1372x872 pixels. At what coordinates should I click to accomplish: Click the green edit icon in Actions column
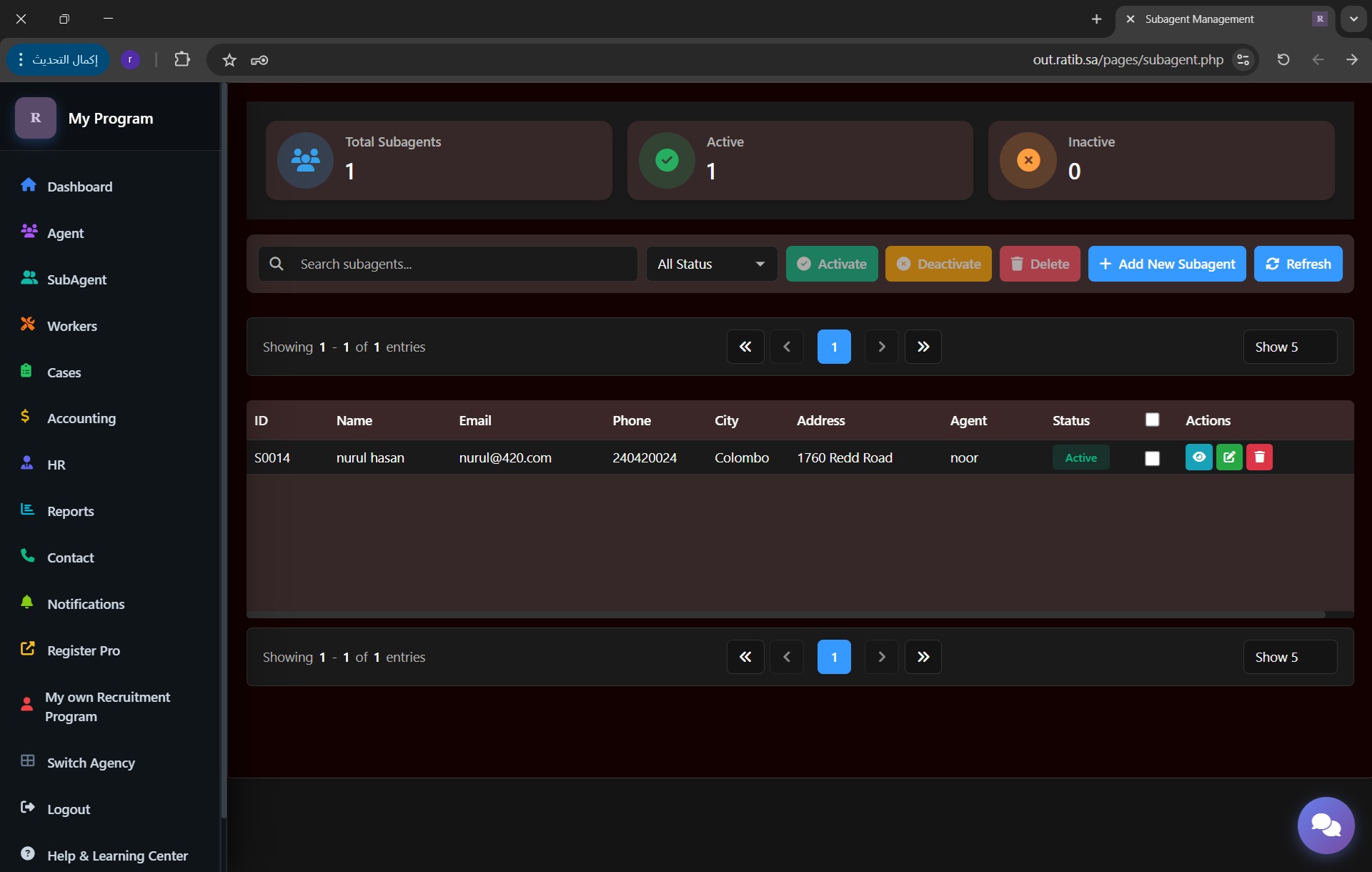pyautogui.click(x=1229, y=457)
